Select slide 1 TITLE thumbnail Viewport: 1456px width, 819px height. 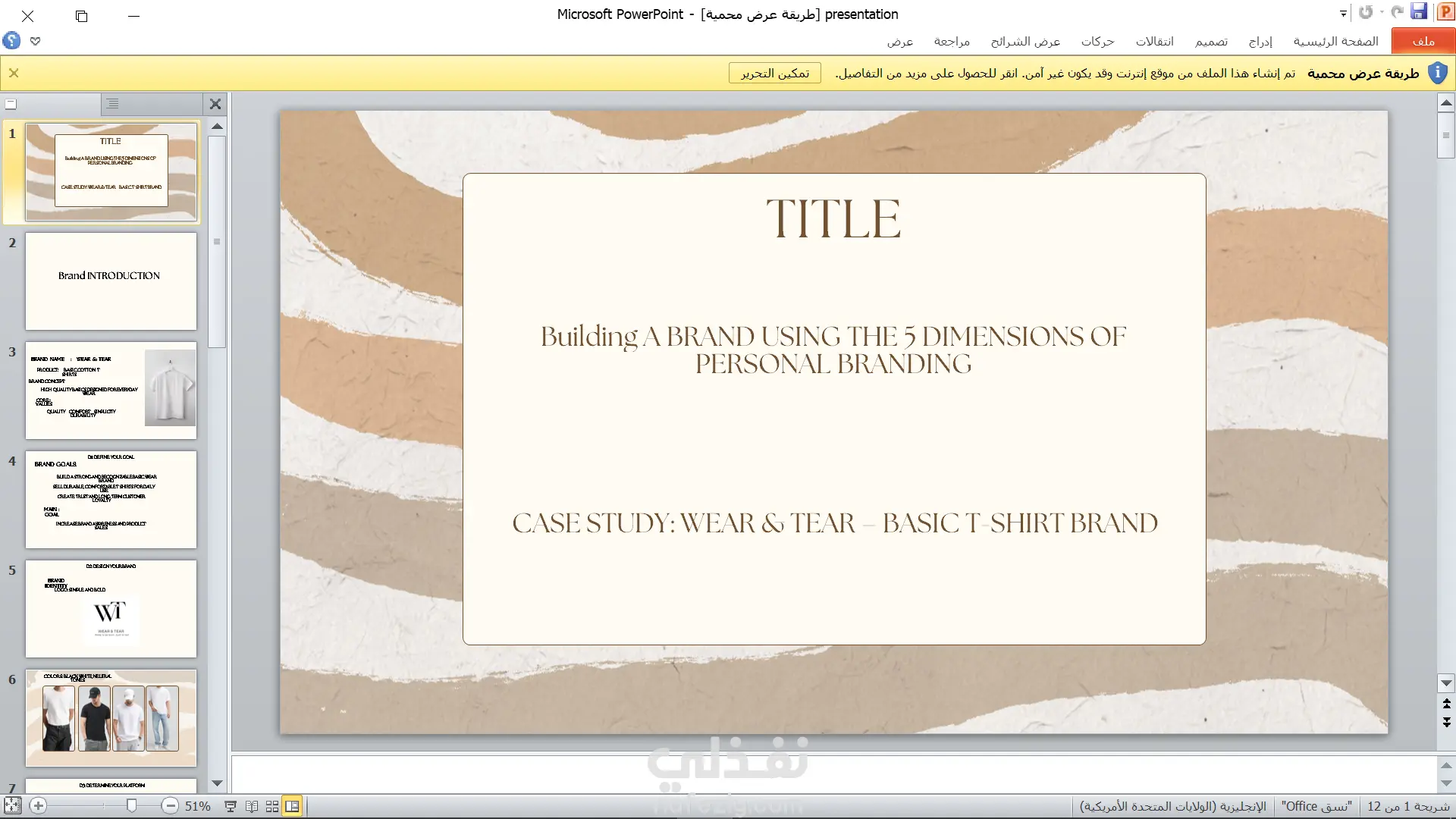[111, 172]
